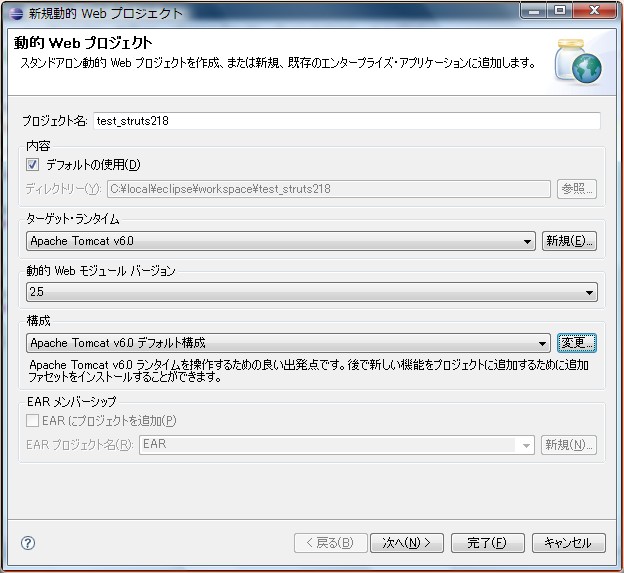Viewport: 624px width, 573px height.
Task: Click the 参照 browse button by directory
Action: (577, 189)
